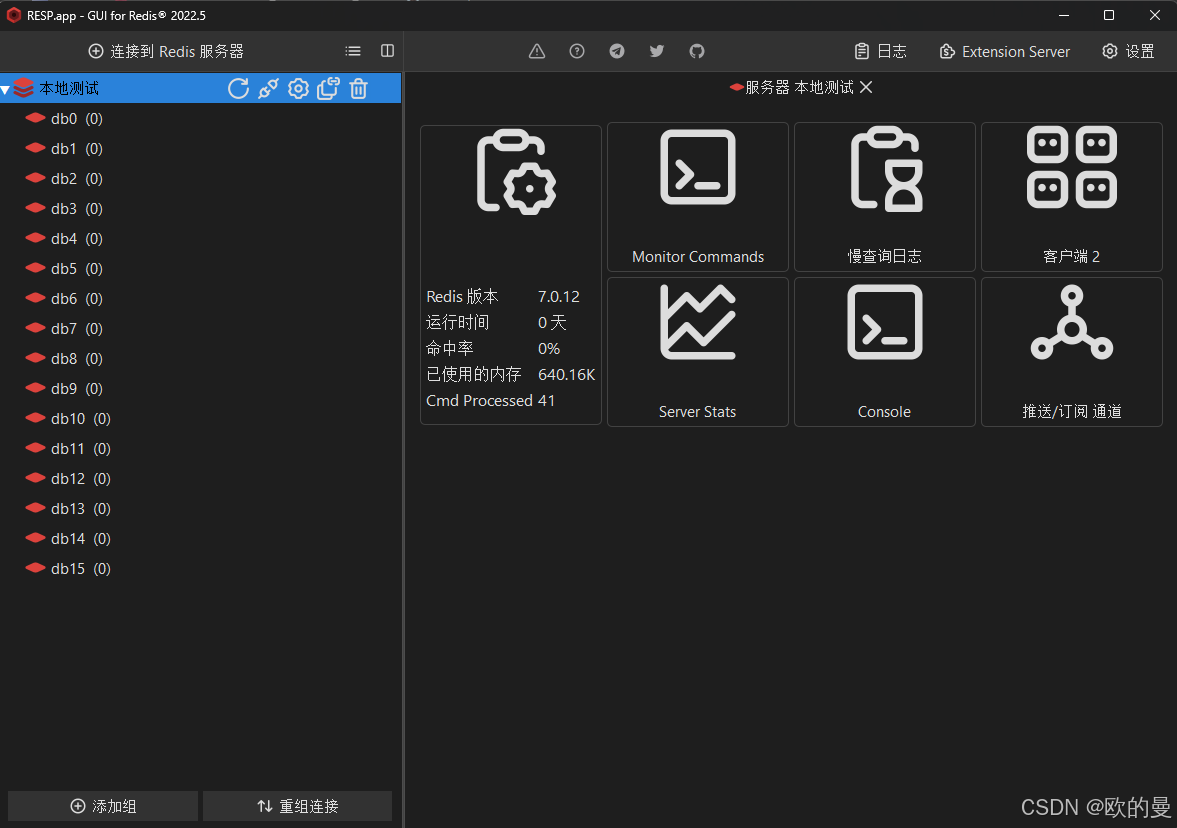Open the Server Stats chart tile
Viewport: 1177px width, 828px height.
(698, 352)
